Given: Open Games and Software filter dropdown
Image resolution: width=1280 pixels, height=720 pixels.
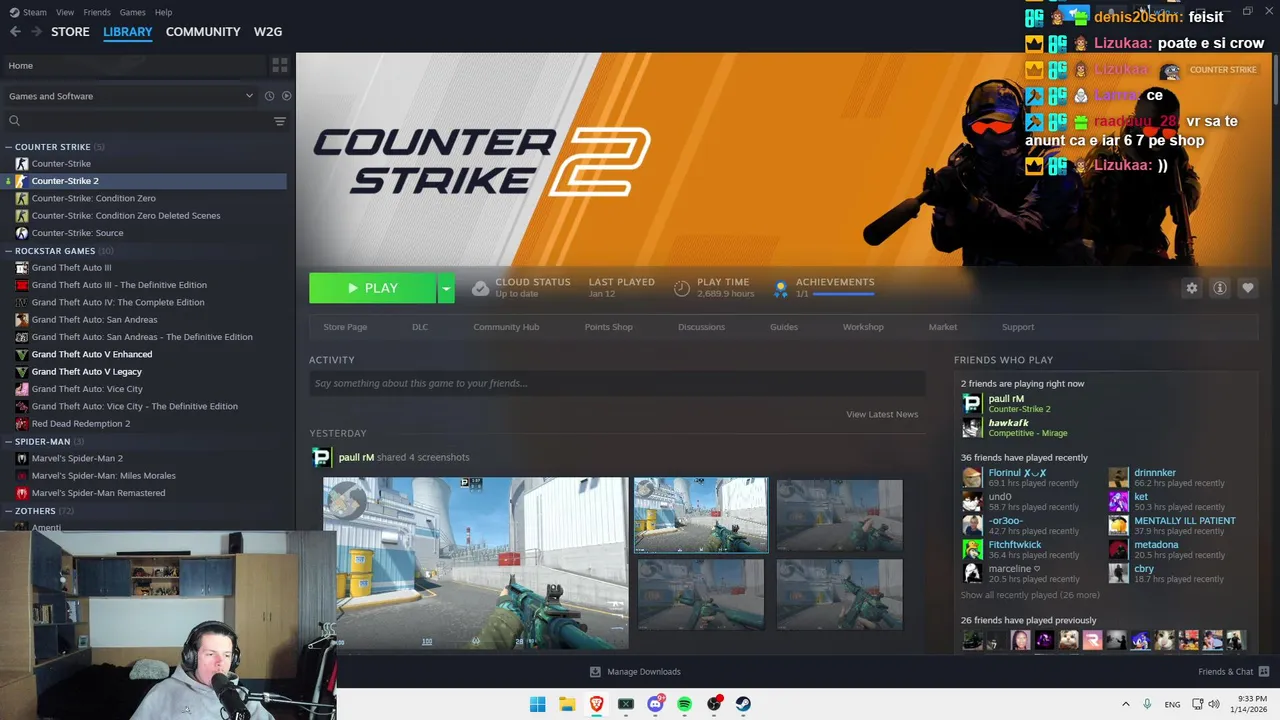Looking at the screenshot, I should pos(130,96).
